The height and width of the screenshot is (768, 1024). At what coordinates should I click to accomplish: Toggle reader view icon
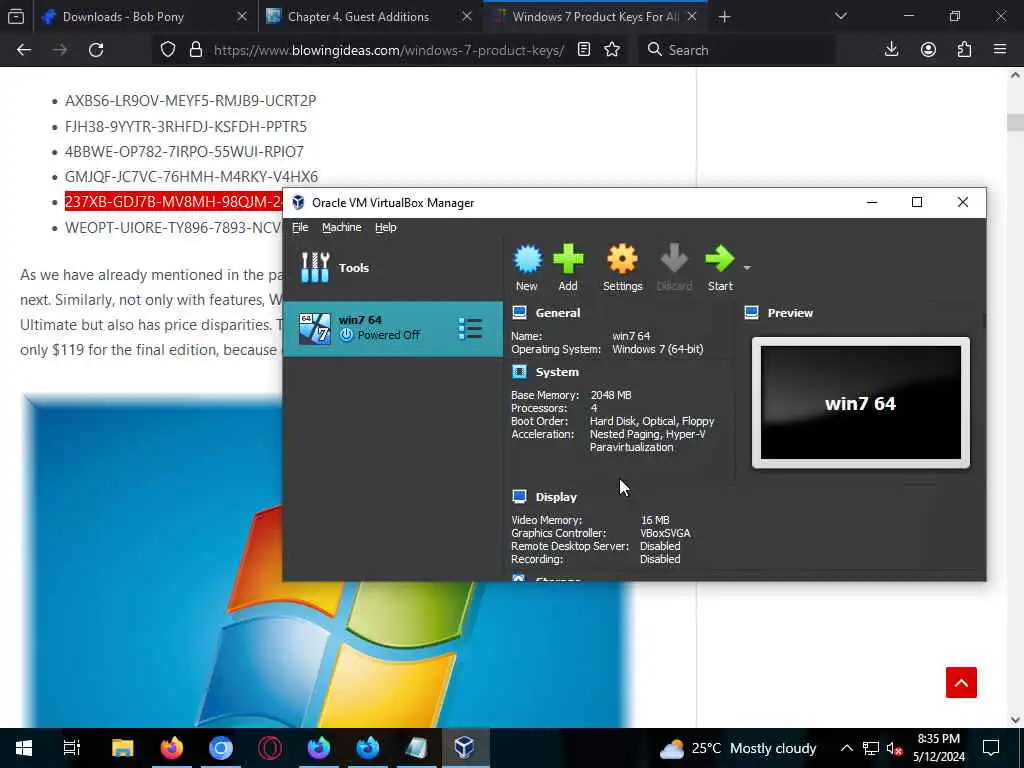(x=584, y=50)
